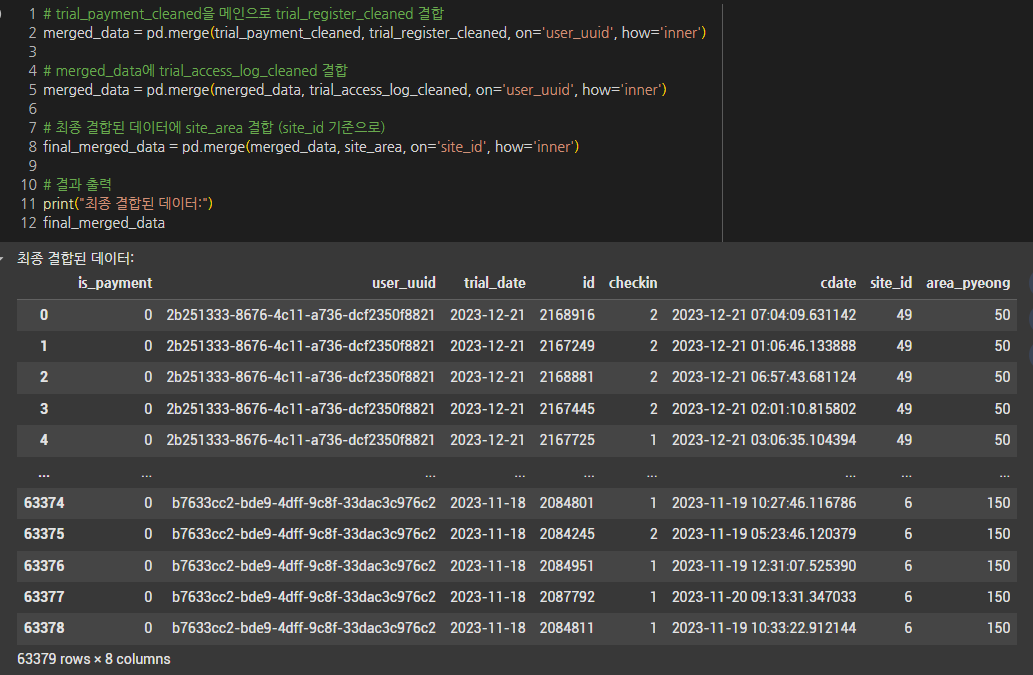Click the id cell 2084801

[567, 503]
